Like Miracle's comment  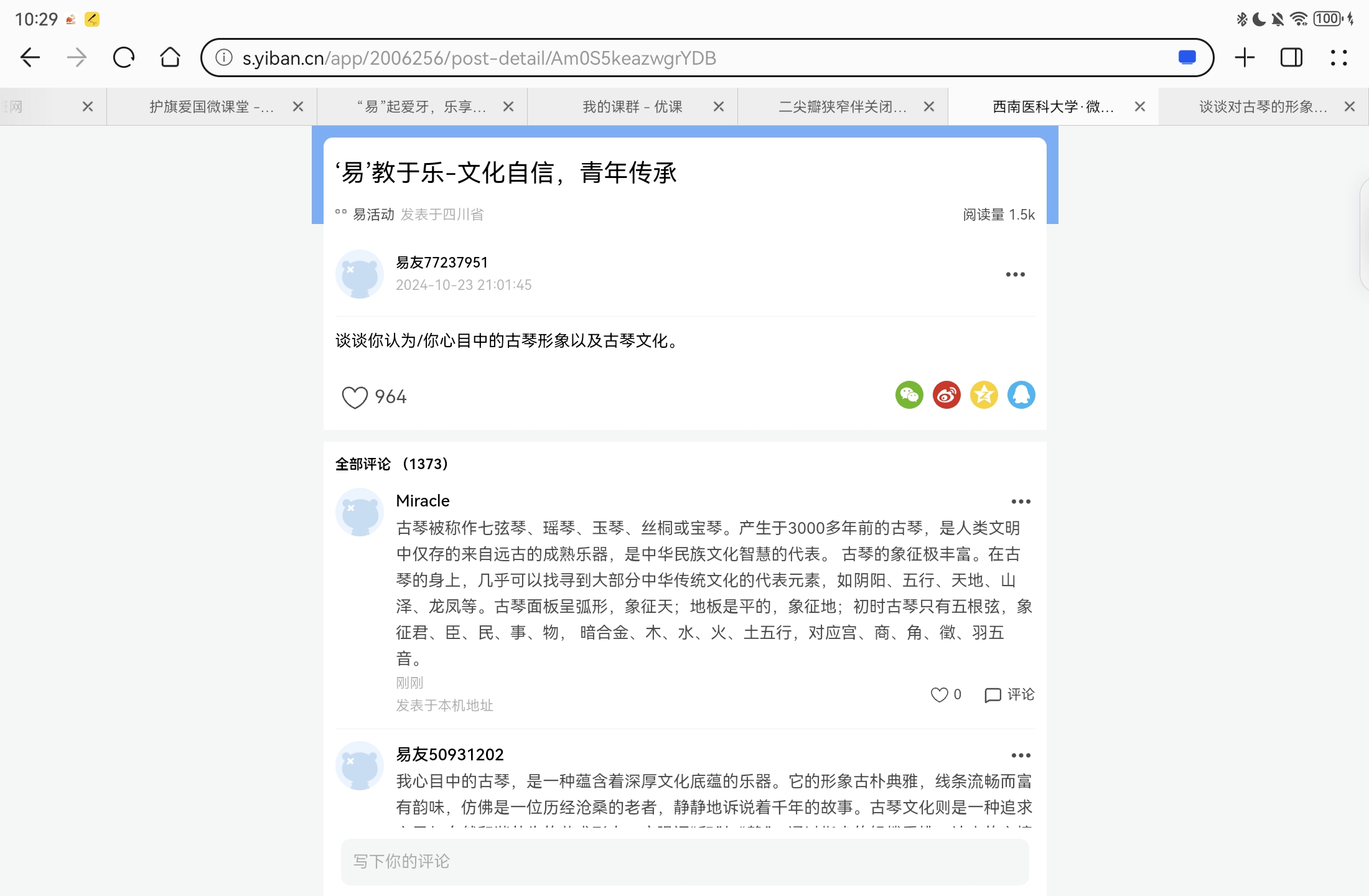(939, 694)
